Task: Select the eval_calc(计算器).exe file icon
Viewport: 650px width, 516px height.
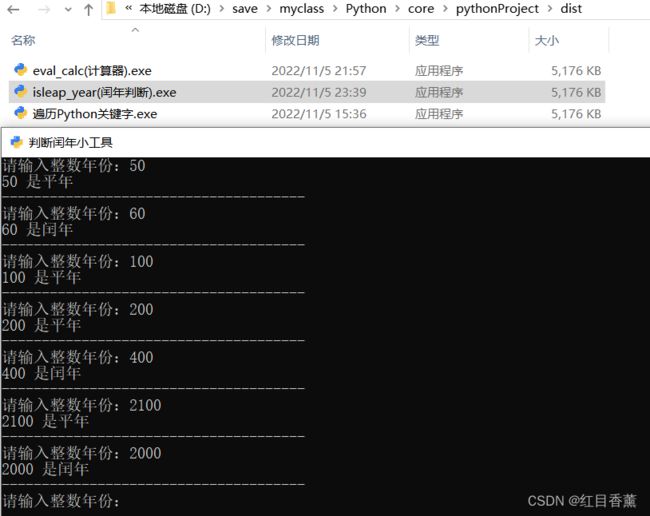Action: pyautogui.click(x=20, y=70)
